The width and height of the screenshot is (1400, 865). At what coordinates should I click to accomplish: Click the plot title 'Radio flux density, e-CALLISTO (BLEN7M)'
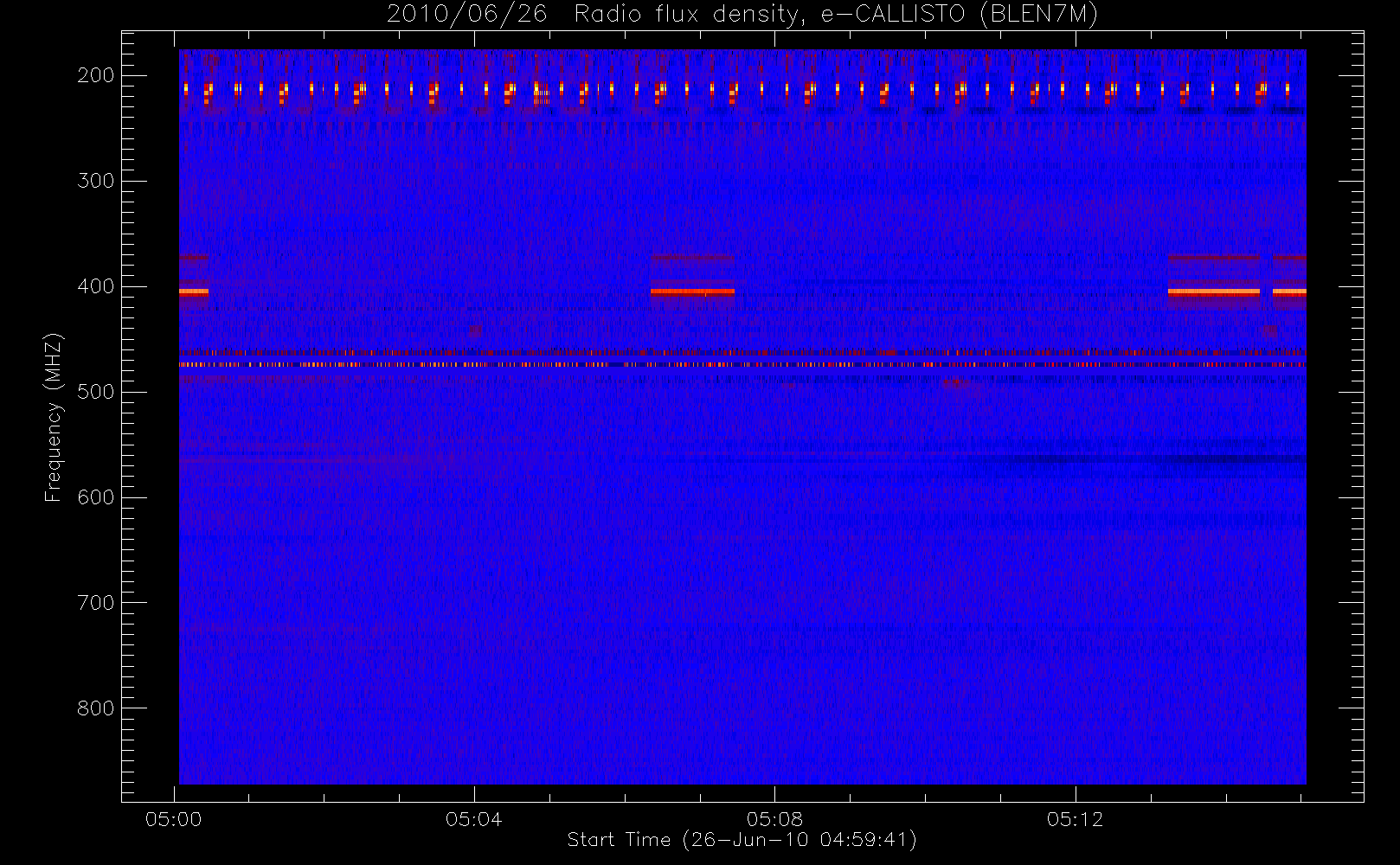coord(836,15)
